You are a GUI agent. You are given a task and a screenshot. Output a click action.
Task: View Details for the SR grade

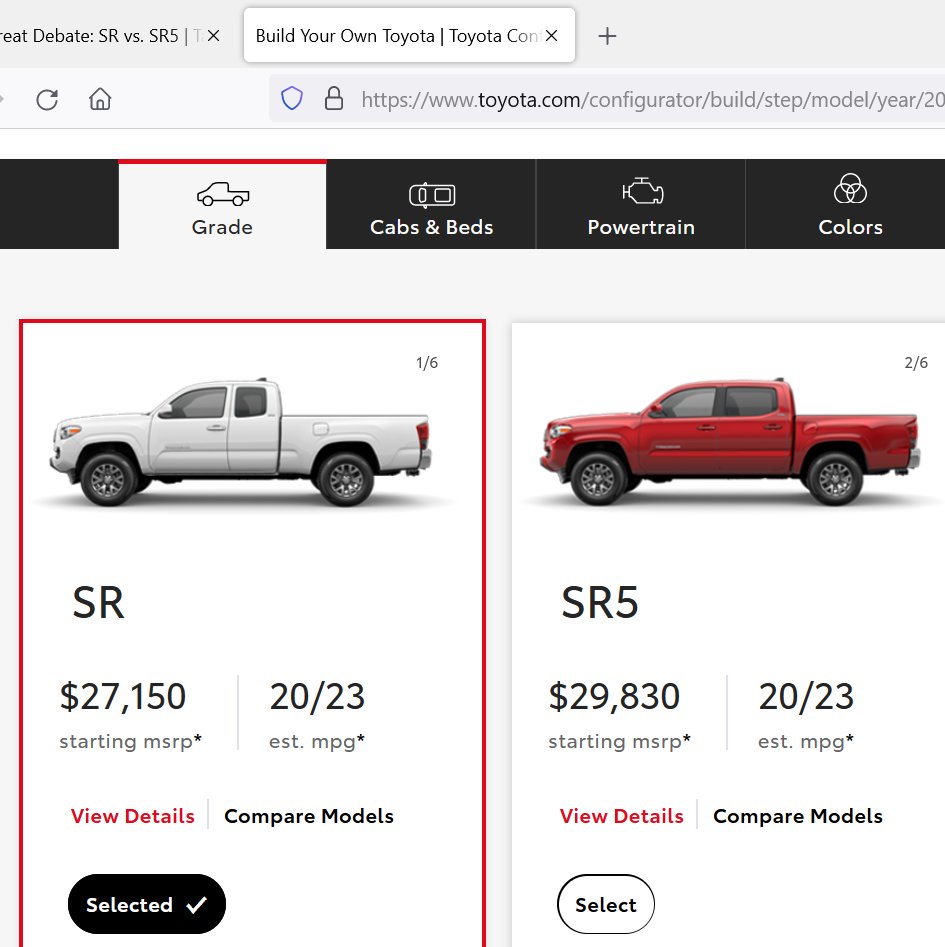[133, 816]
